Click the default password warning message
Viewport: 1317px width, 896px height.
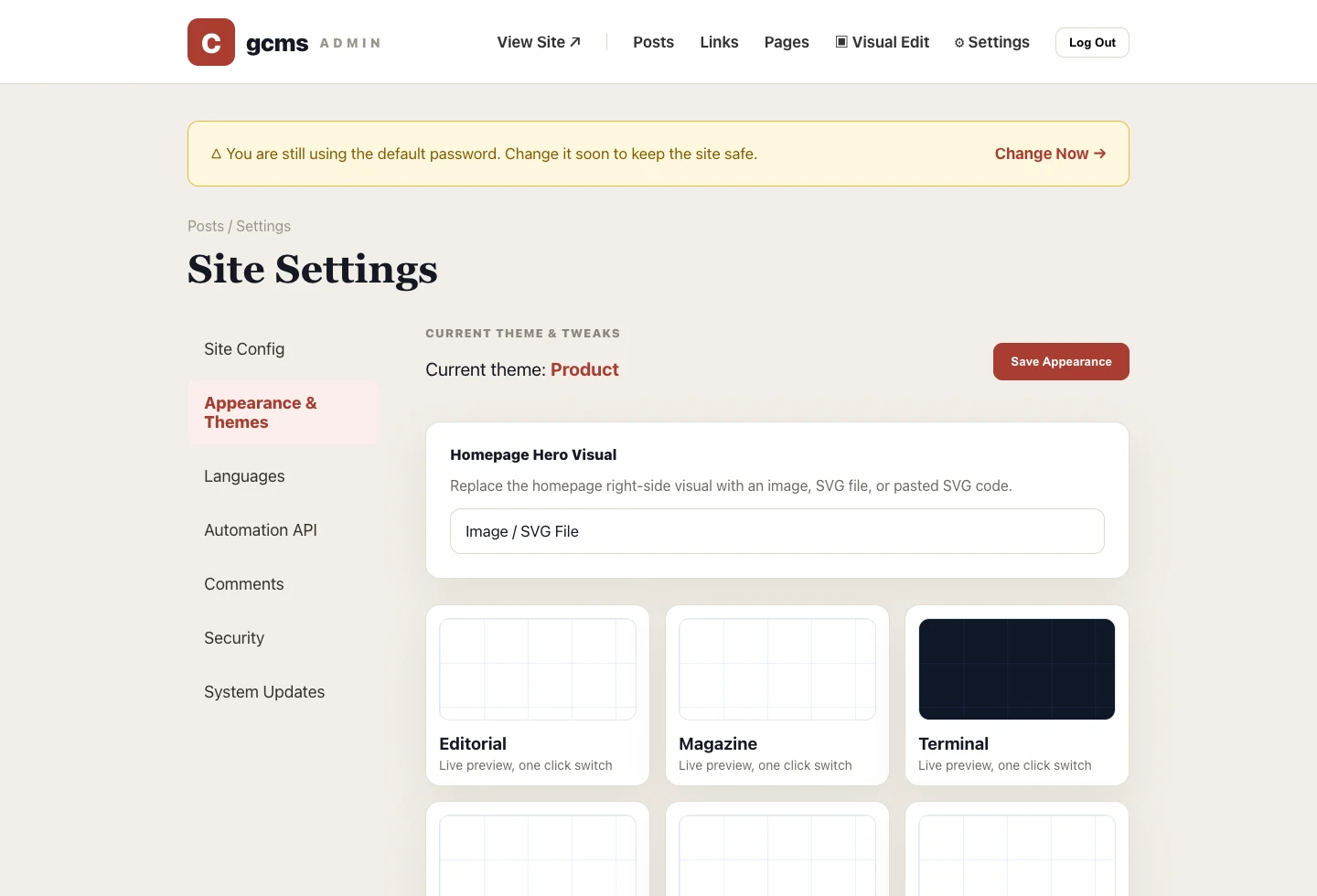(492, 154)
